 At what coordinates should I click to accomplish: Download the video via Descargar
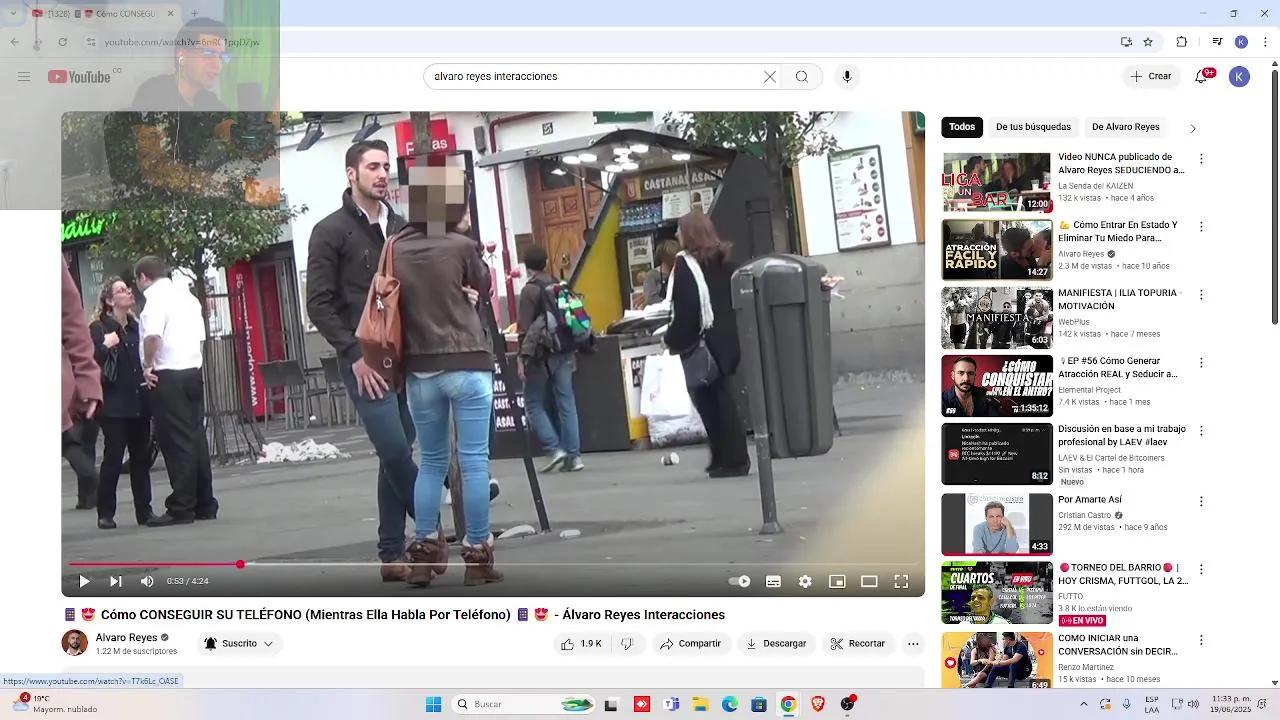776,644
